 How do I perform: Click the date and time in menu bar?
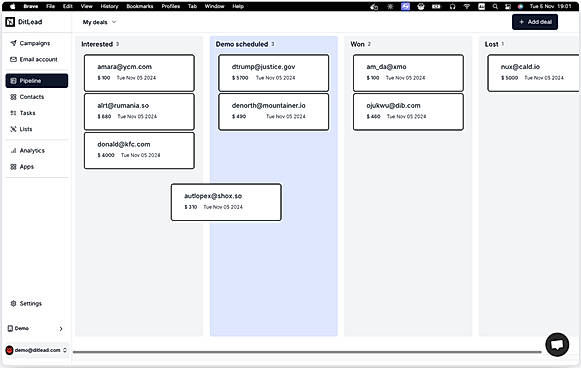[550, 6]
